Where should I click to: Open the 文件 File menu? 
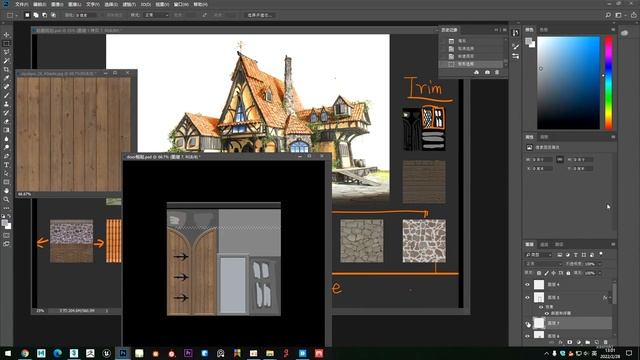(22, 4)
